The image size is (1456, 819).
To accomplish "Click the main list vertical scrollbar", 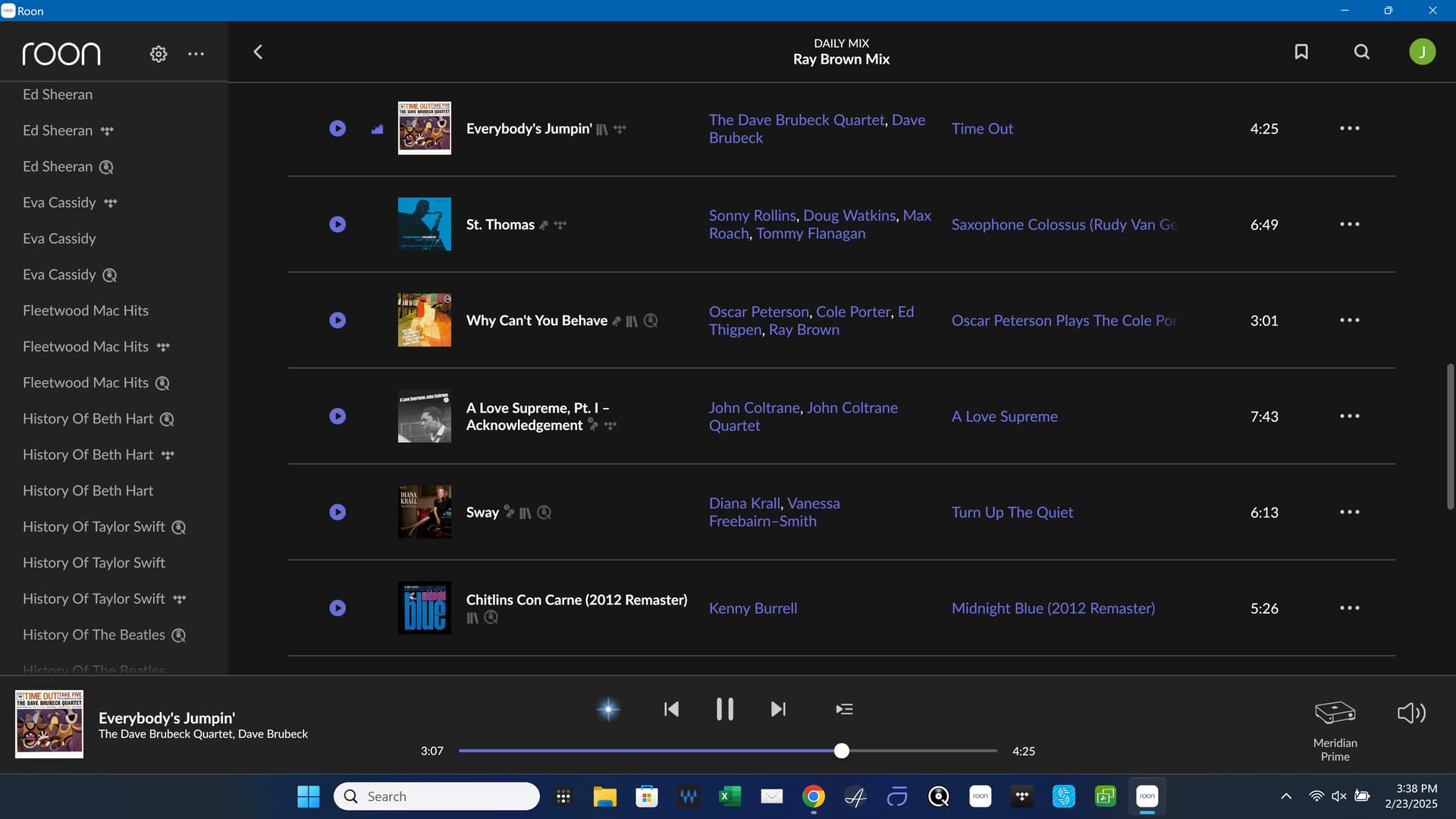I will coord(1450,436).
